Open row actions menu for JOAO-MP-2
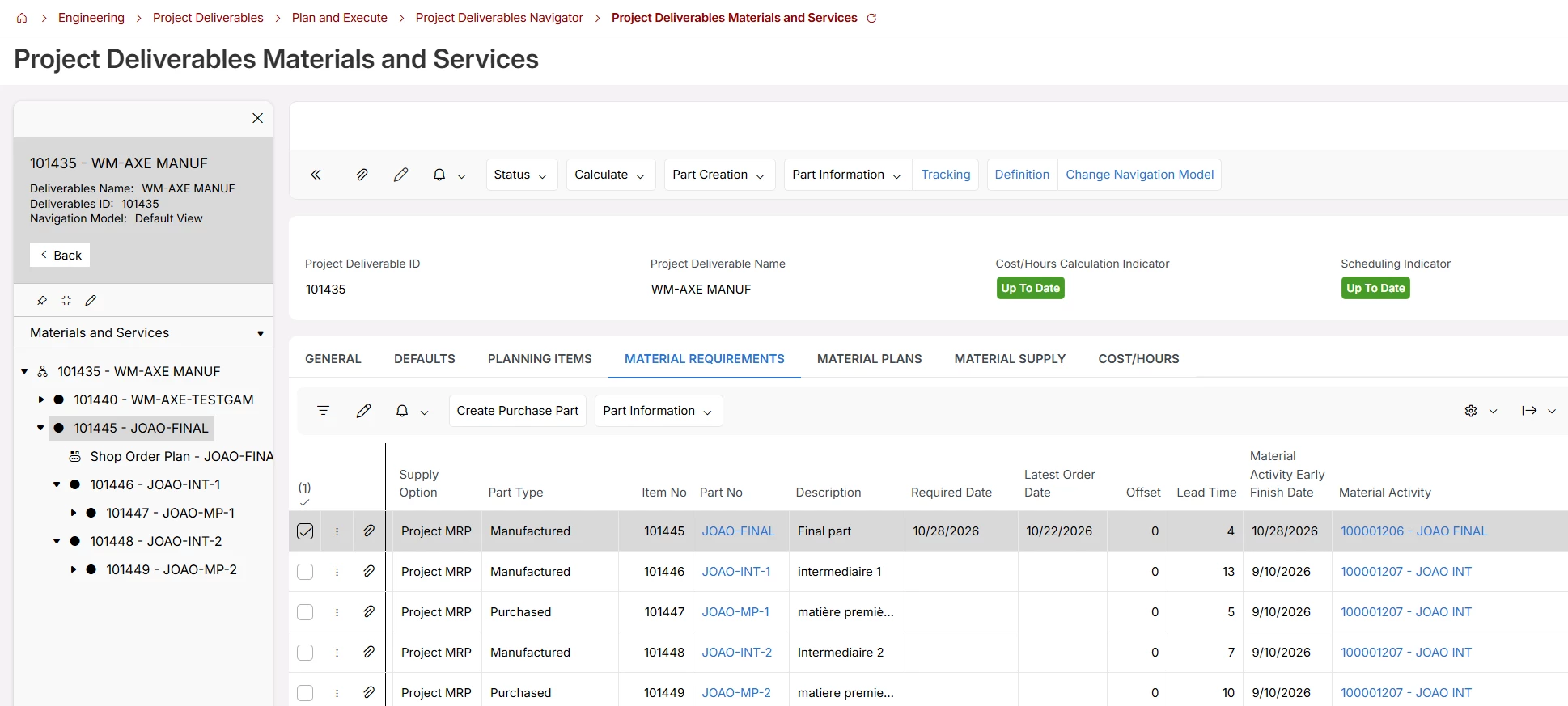 (337, 693)
